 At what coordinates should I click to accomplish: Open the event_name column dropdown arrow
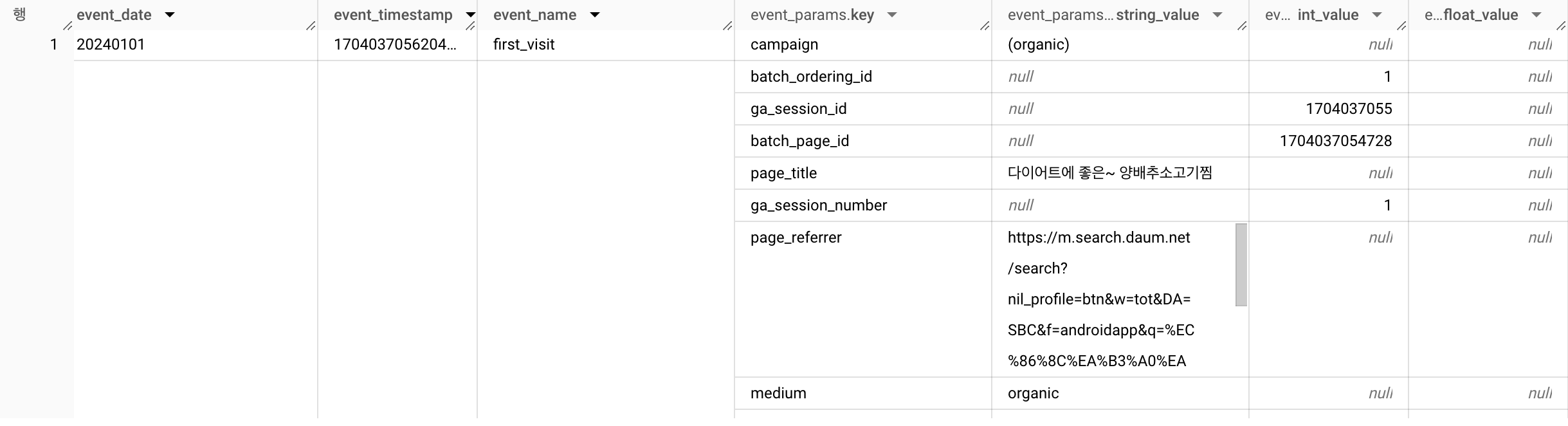(x=595, y=15)
